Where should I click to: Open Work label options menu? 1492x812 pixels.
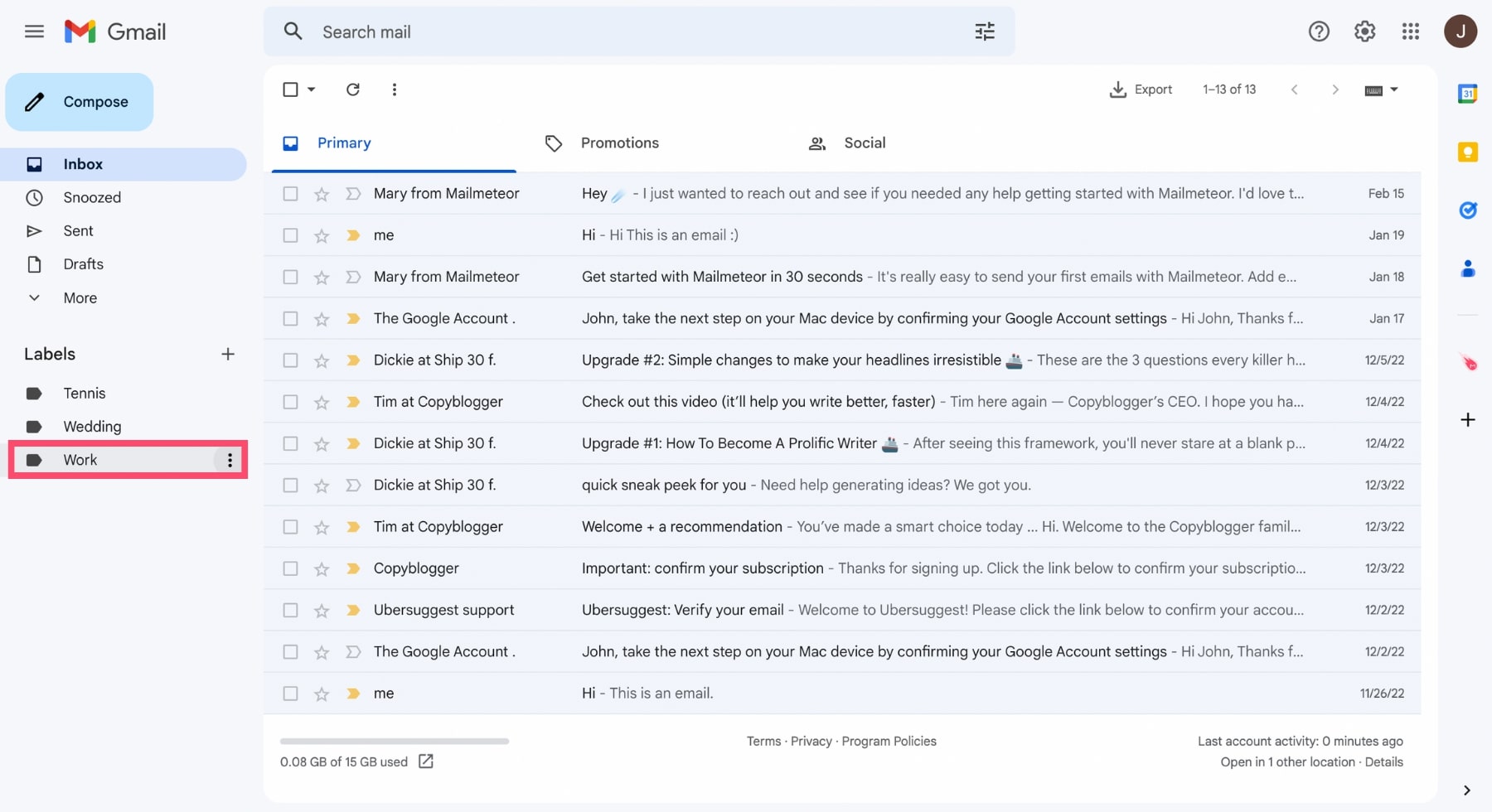[230, 460]
